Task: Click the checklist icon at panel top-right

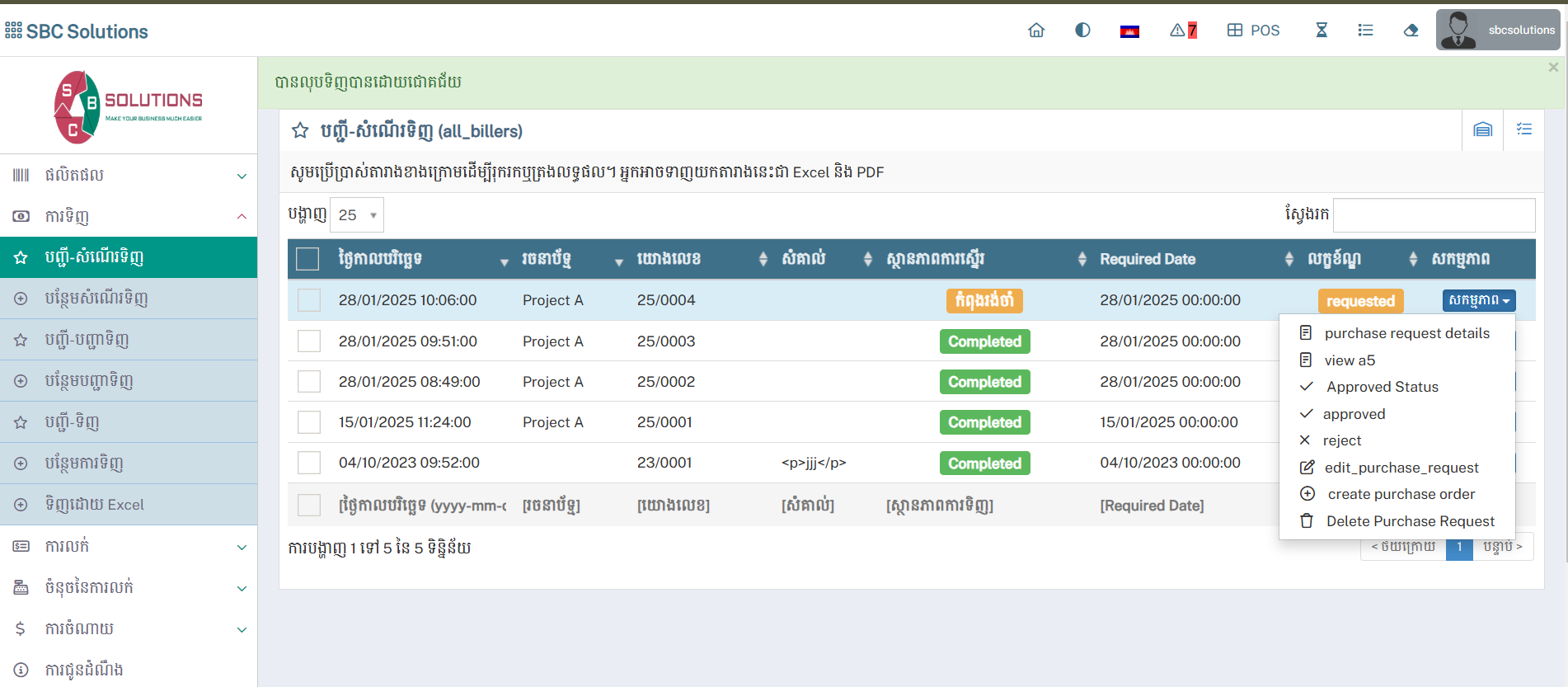Action: point(1523,129)
